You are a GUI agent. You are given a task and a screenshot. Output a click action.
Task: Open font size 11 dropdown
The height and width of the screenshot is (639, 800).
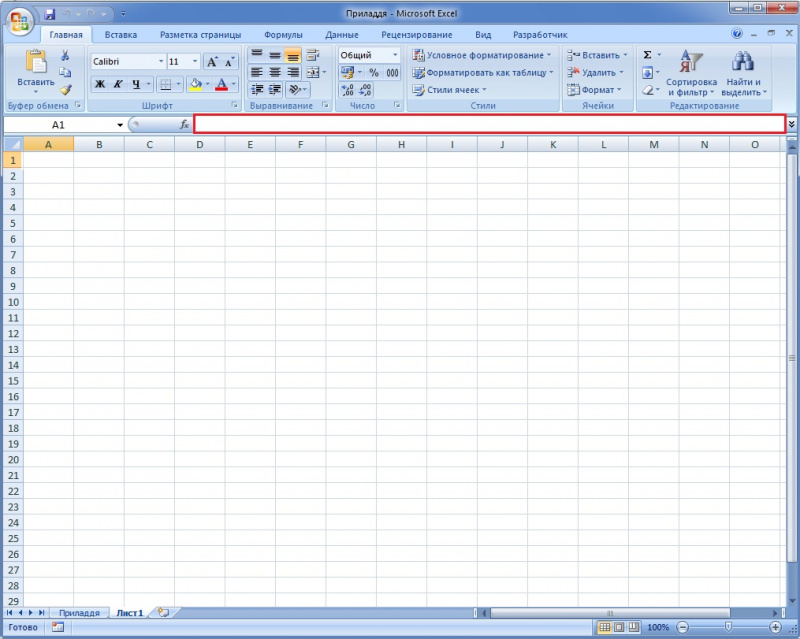tap(195, 61)
